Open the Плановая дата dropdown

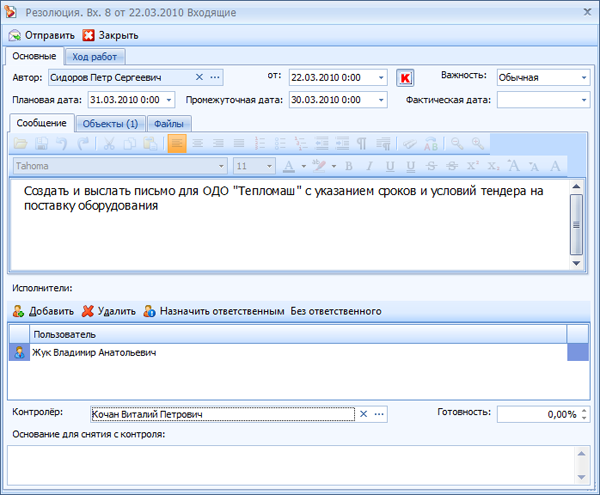[169, 100]
